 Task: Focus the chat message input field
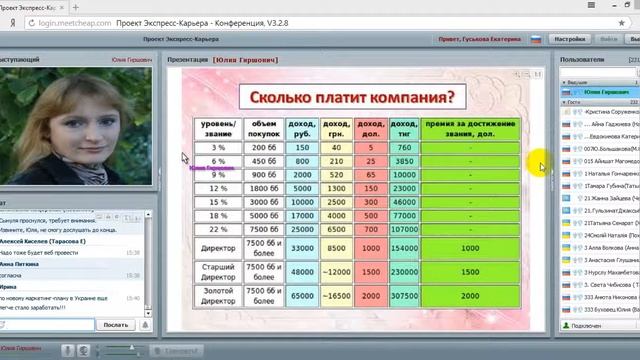[47, 325]
